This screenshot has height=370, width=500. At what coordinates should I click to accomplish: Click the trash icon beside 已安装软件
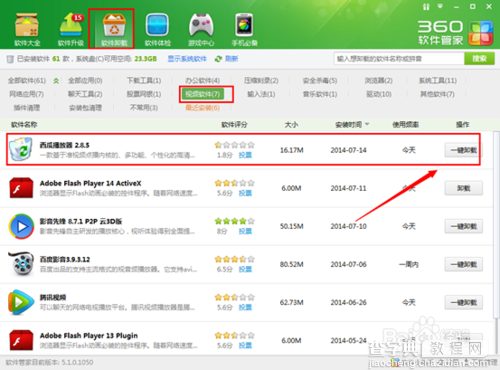click(10, 59)
